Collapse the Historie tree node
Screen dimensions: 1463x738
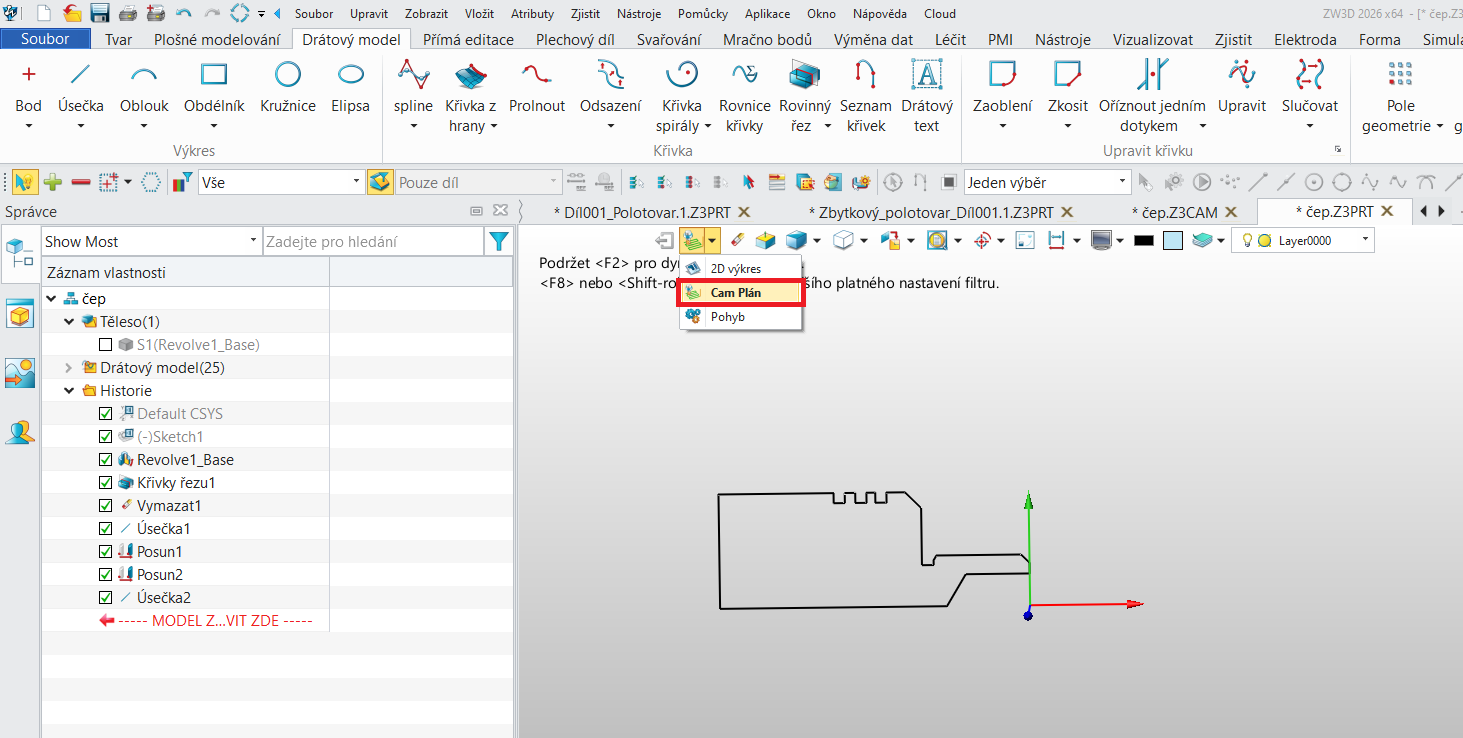(69, 391)
